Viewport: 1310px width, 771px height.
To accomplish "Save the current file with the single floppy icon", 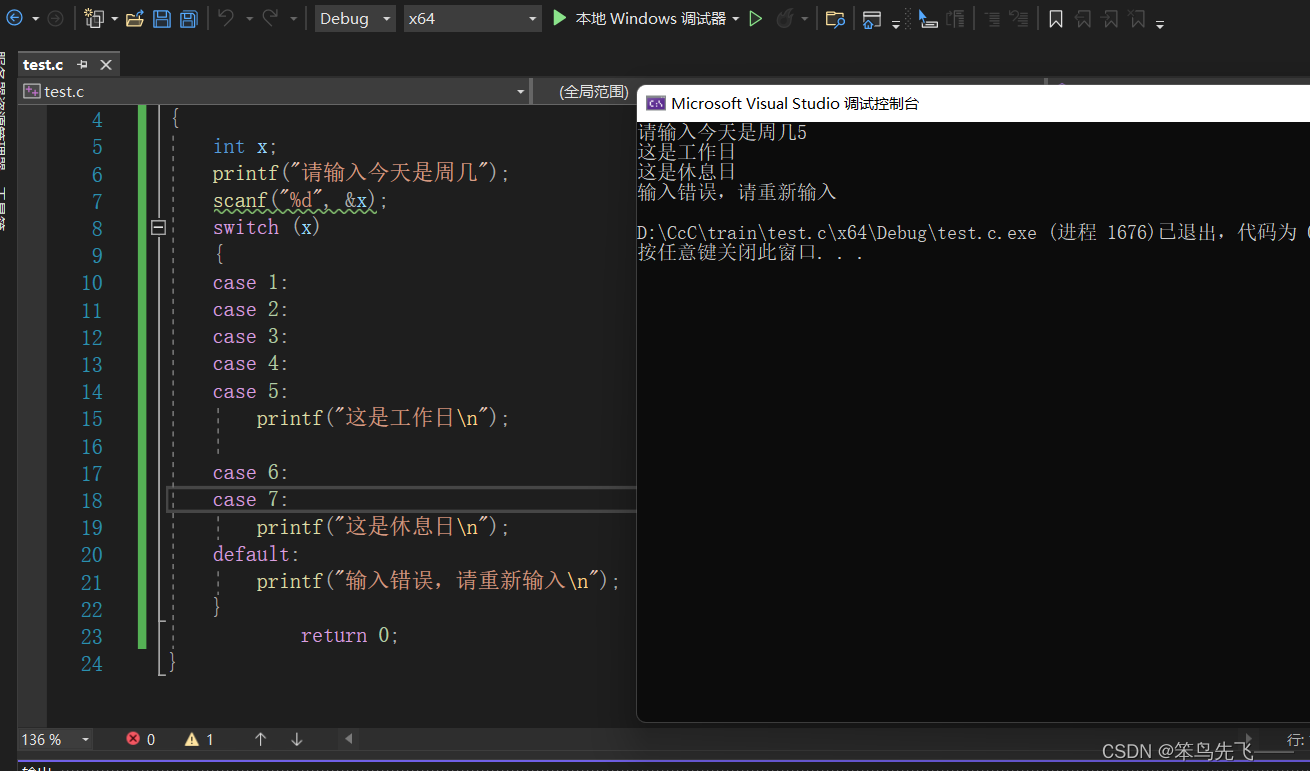I will point(162,18).
